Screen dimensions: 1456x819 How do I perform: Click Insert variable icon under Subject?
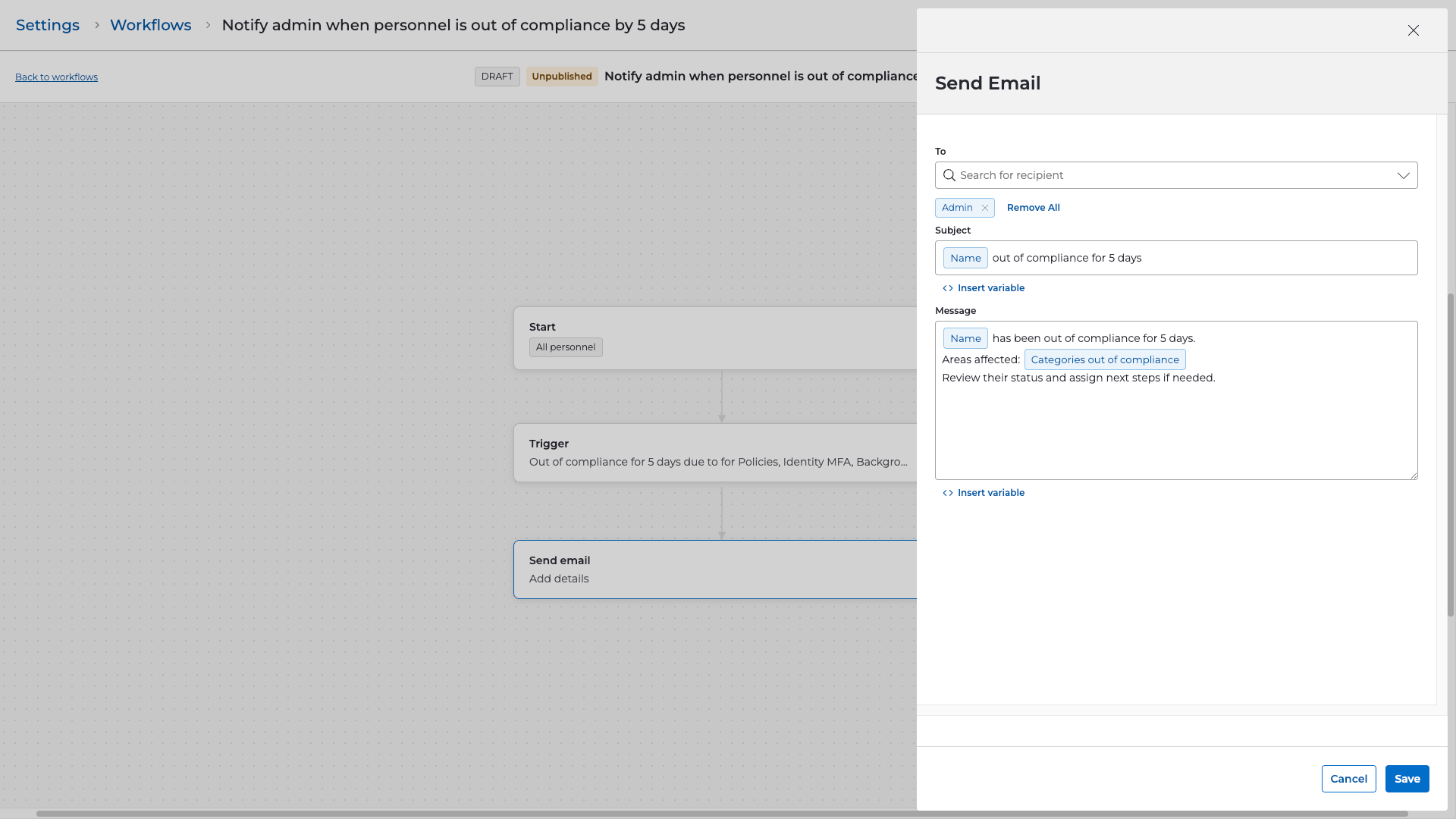coord(948,288)
